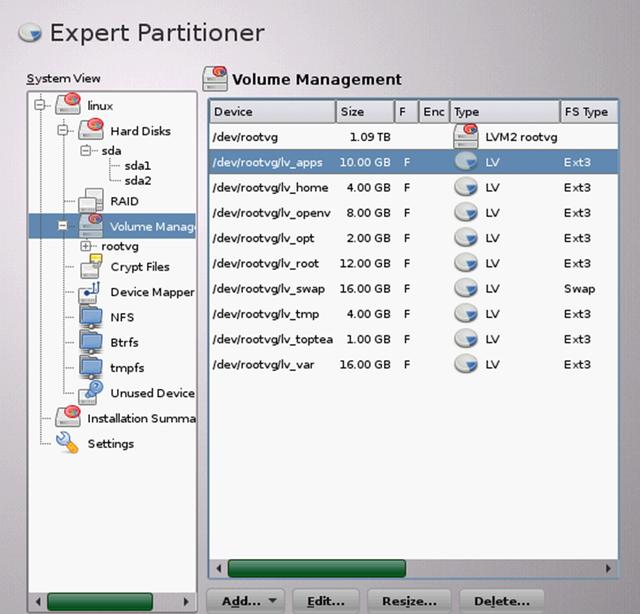This screenshot has width=640, height=614.
Task: Click the Installation Summary icon
Action: click(68, 417)
